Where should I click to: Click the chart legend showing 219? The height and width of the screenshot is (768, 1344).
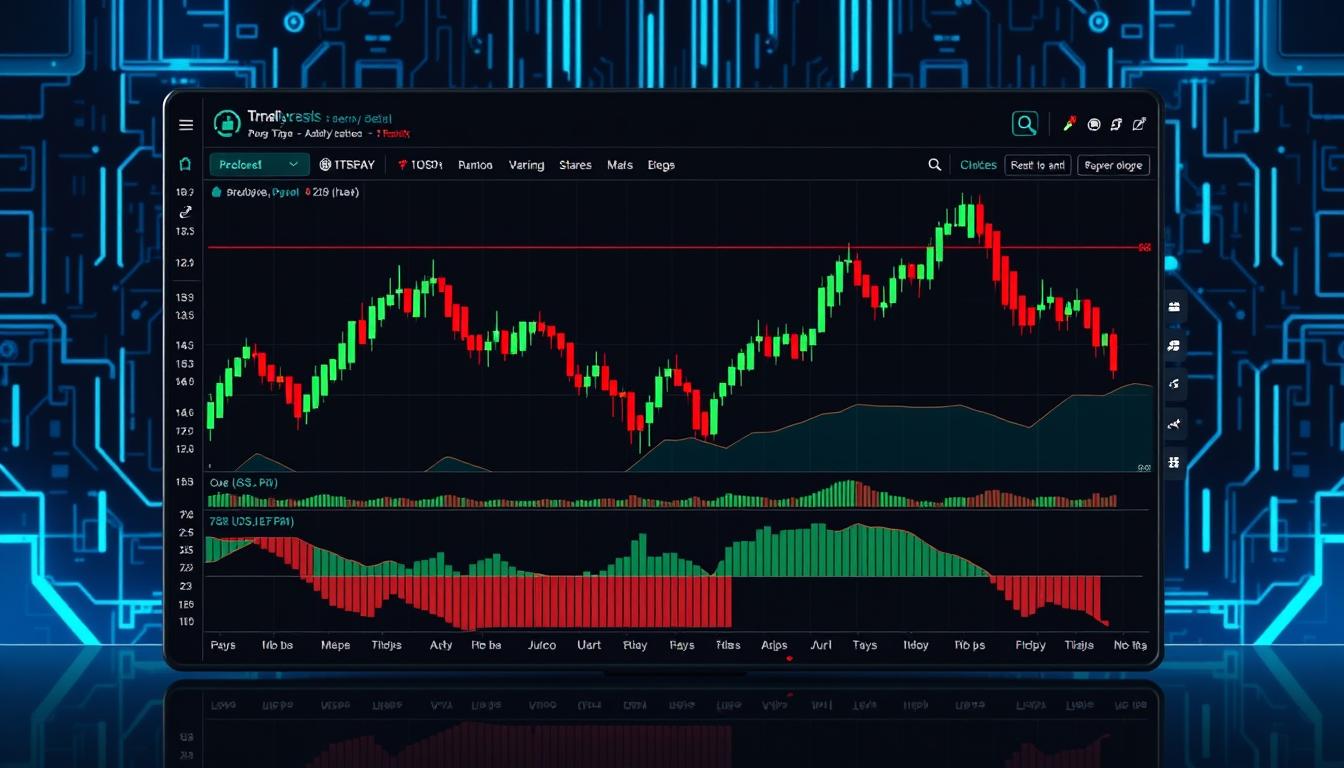284,192
